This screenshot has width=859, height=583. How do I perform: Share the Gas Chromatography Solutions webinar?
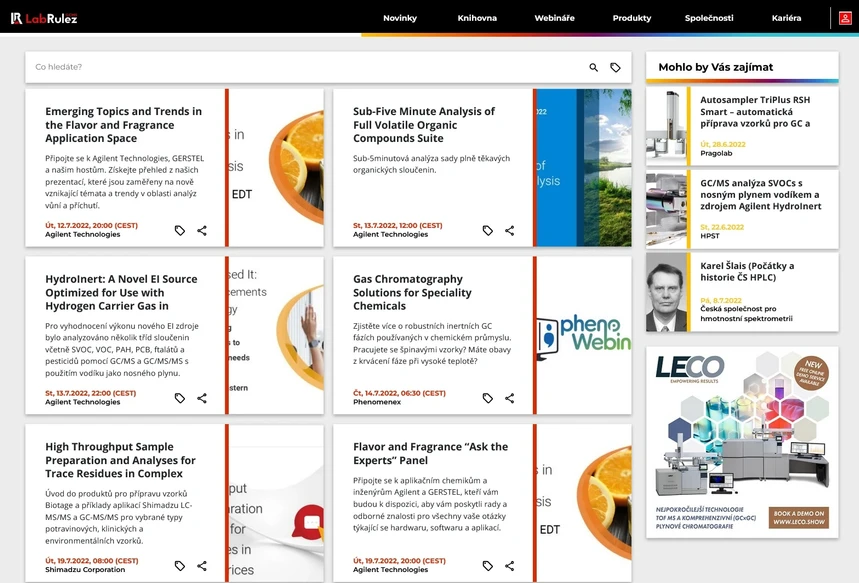click(x=509, y=397)
